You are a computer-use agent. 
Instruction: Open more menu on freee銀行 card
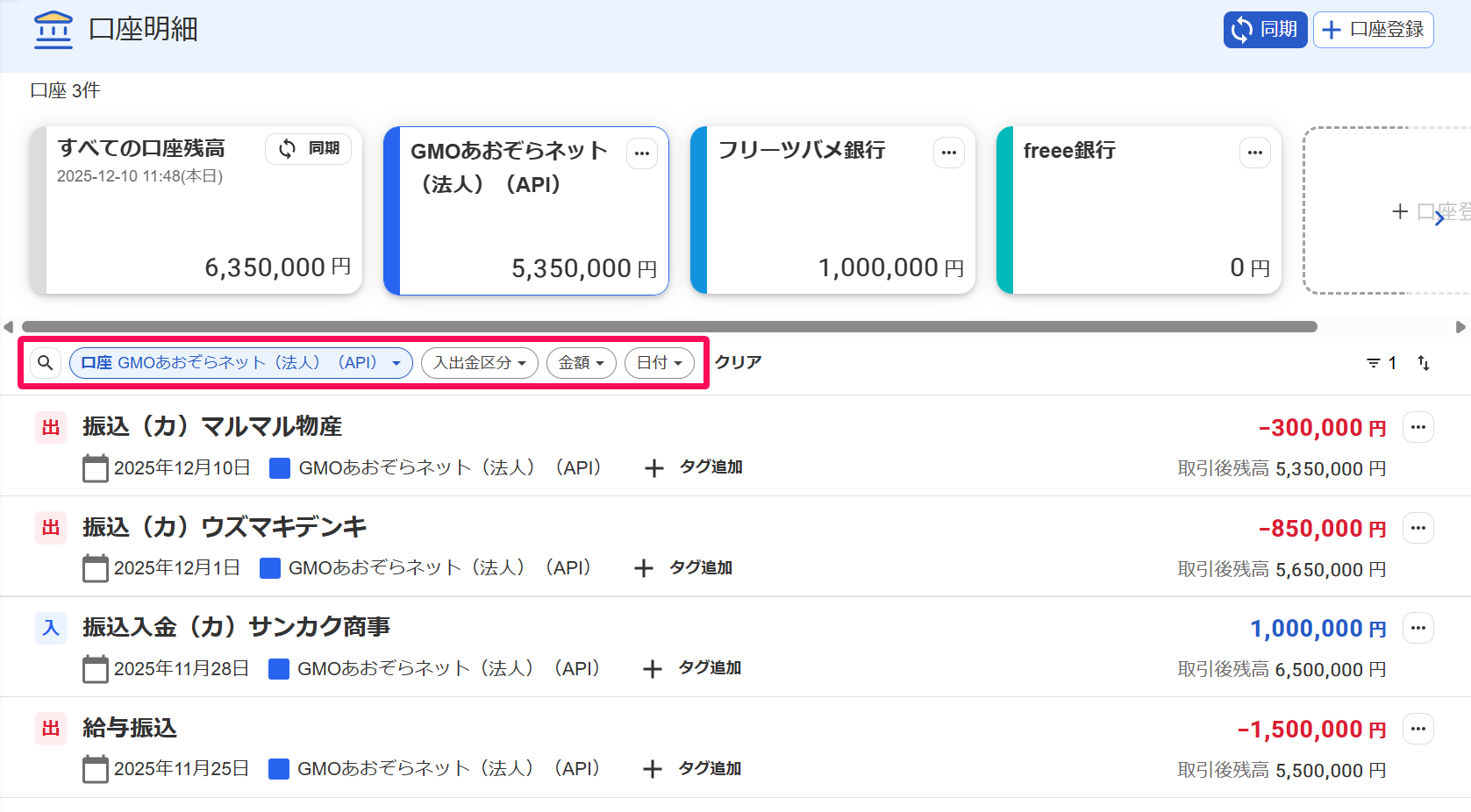point(1255,153)
